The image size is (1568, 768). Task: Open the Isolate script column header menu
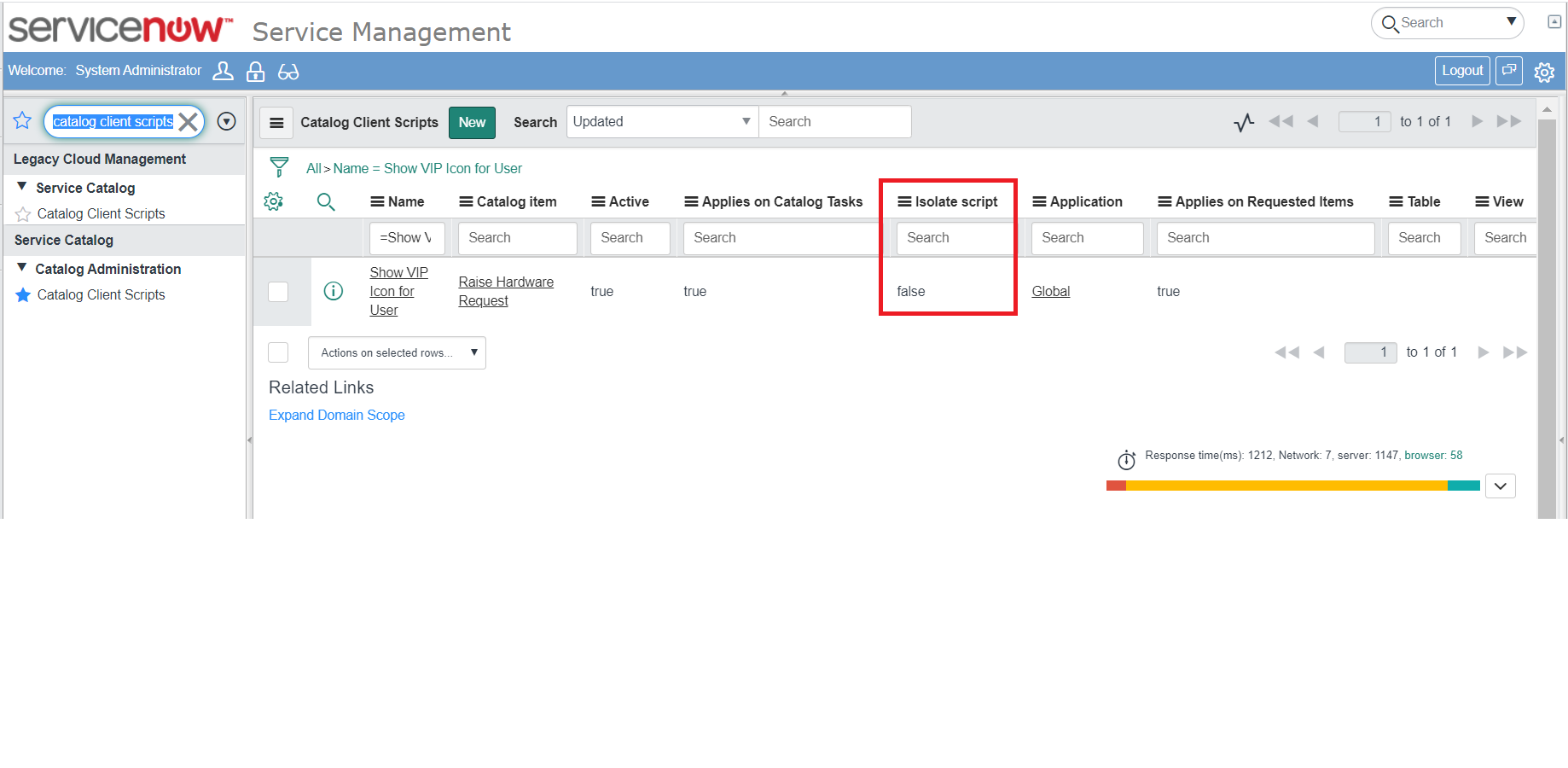[903, 201]
